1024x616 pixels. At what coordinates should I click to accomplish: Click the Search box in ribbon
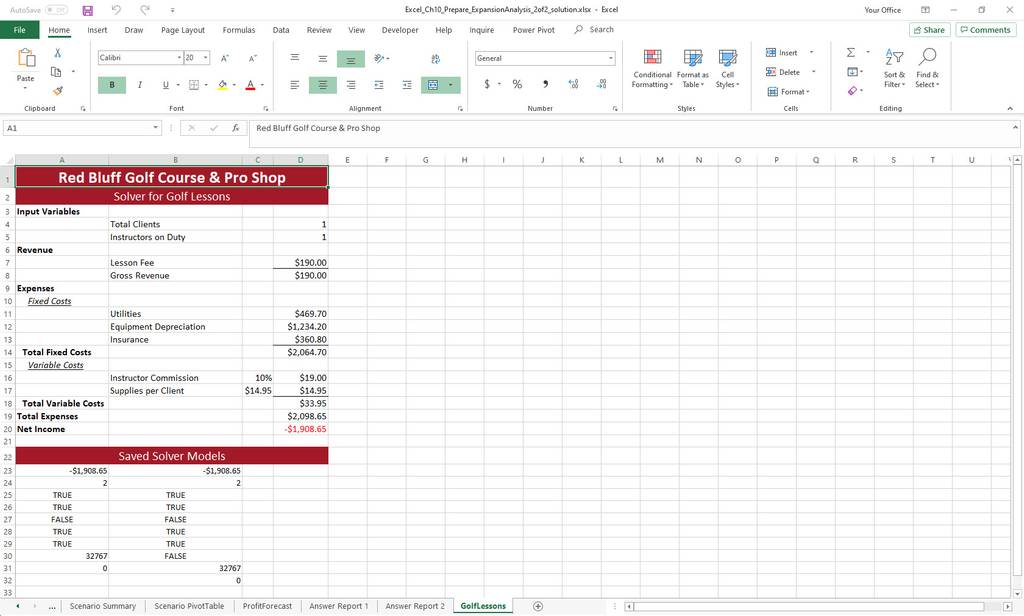click(594, 29)
